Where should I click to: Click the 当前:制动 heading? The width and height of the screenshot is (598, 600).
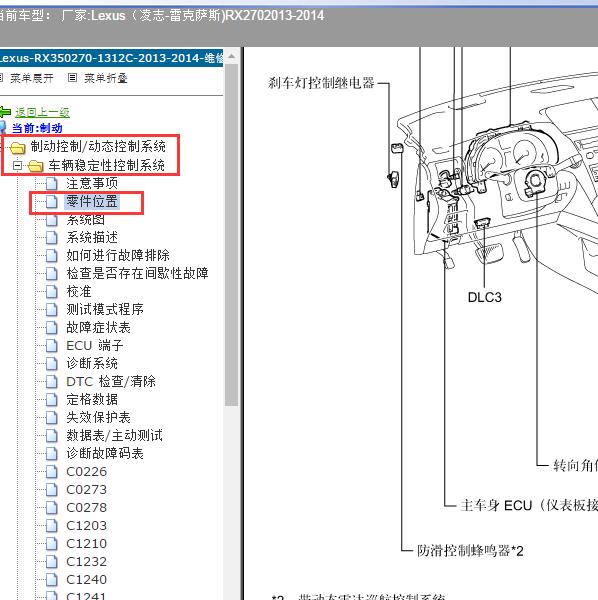37,128
